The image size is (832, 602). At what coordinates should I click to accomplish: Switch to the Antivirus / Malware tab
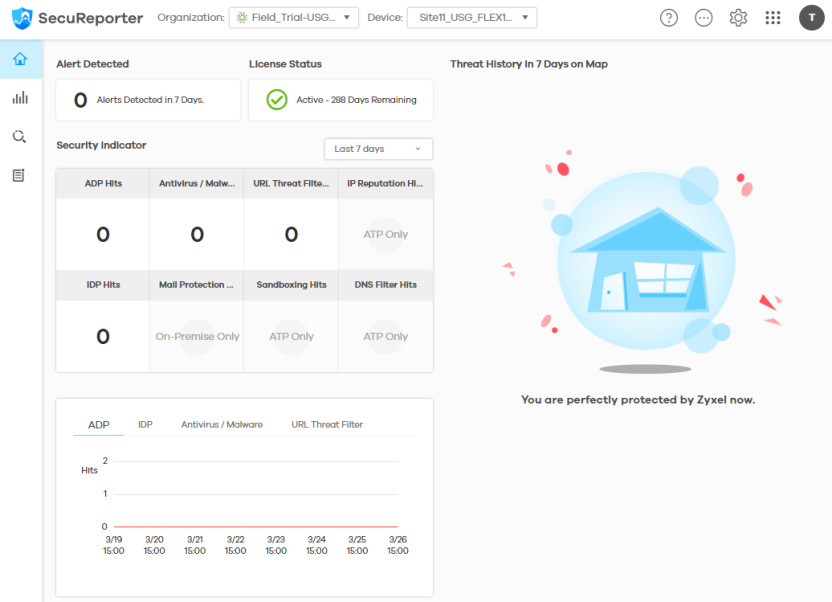(x=221, y=425)
